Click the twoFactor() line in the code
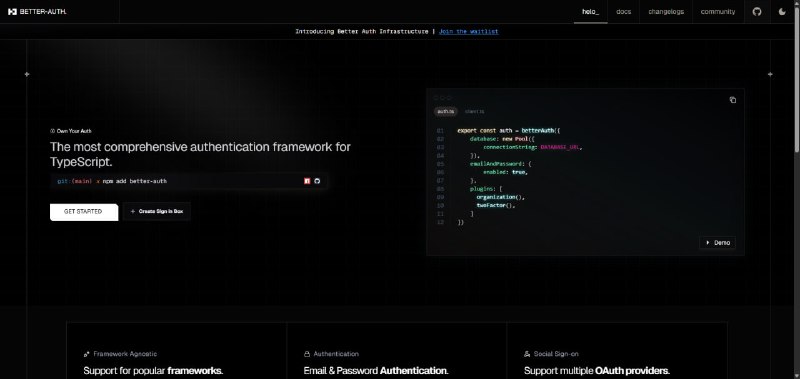The height and width of the screenshot is (379, 800). click(x=496, y=206)
